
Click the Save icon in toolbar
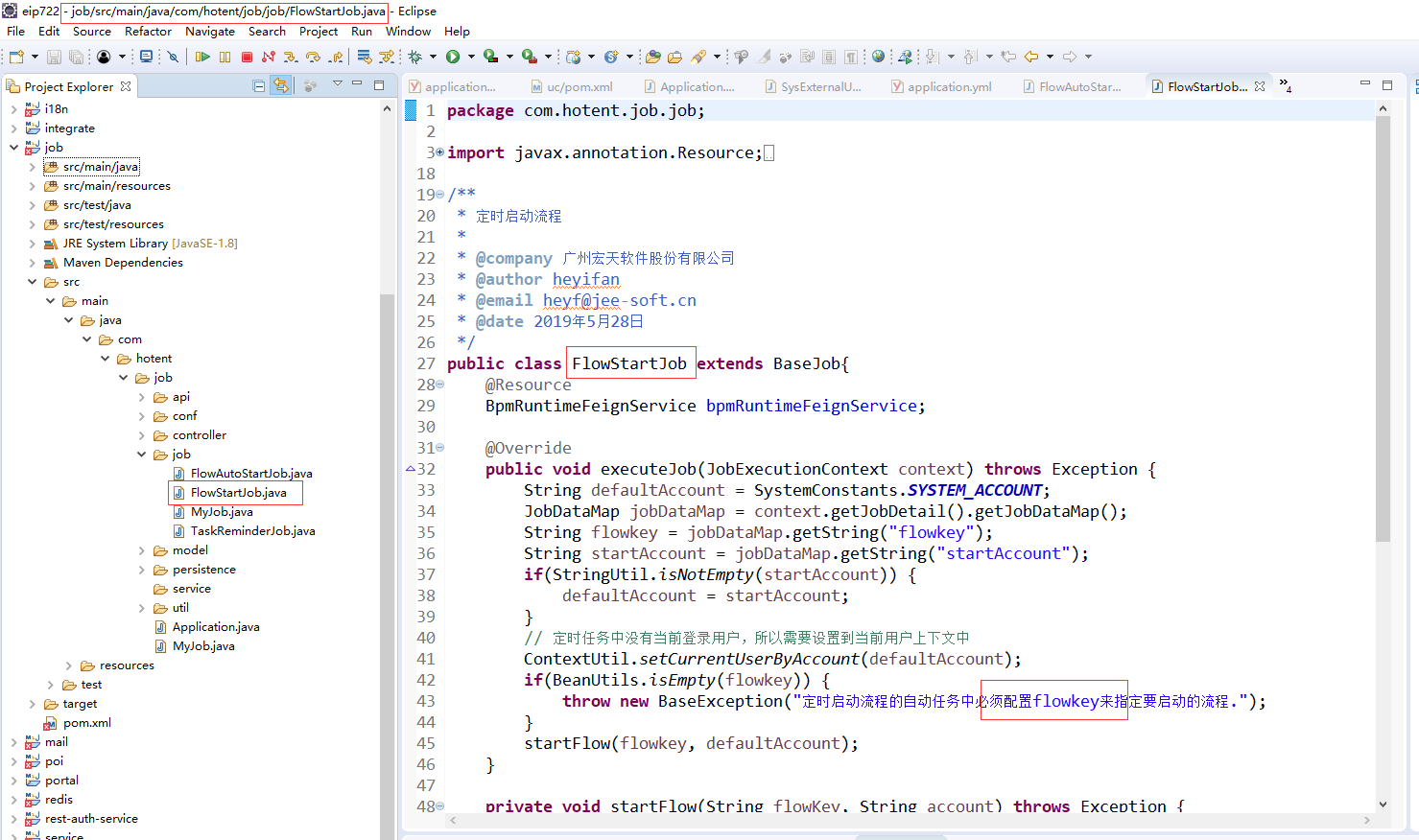(55, 58)
